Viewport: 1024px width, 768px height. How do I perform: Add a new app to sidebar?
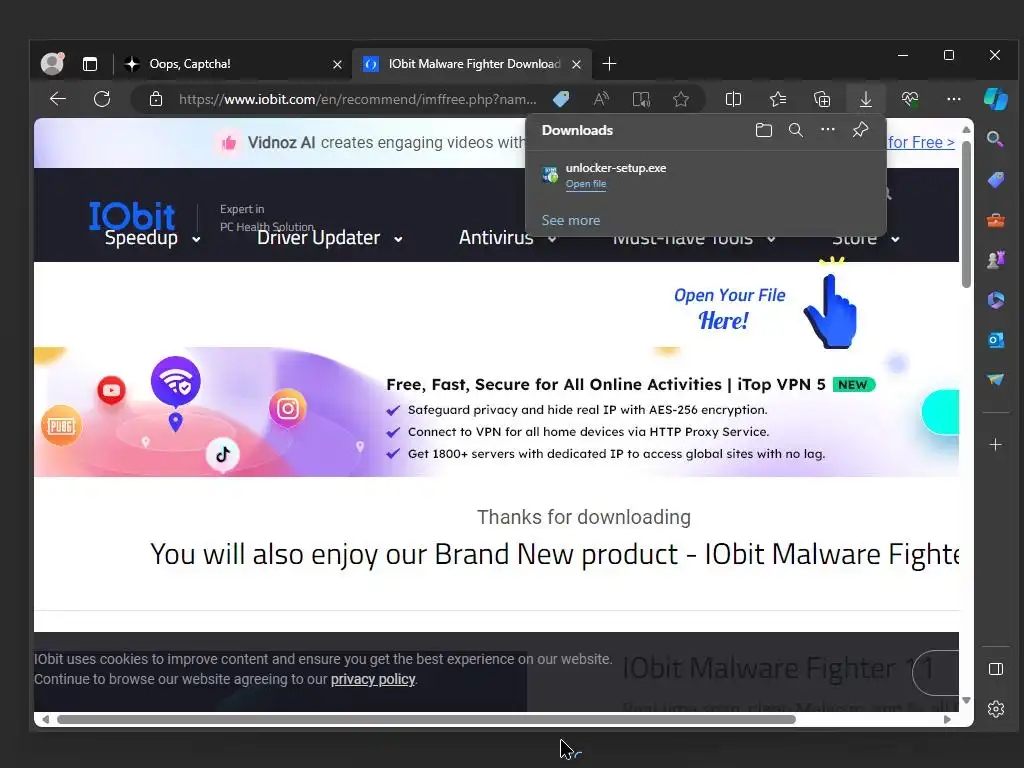click(x=995, y=445)
